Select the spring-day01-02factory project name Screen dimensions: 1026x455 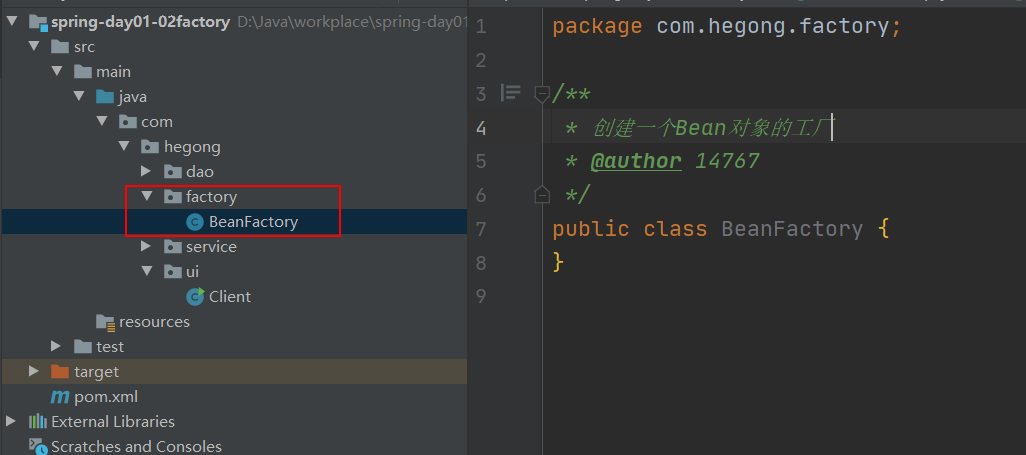(141, 22)
